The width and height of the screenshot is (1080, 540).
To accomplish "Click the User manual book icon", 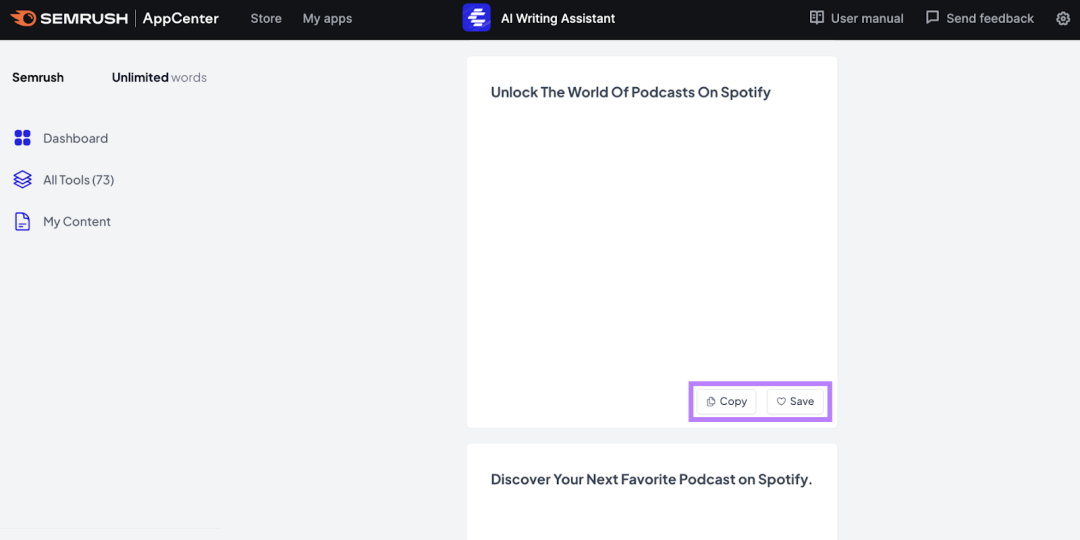I will (817, 18).
